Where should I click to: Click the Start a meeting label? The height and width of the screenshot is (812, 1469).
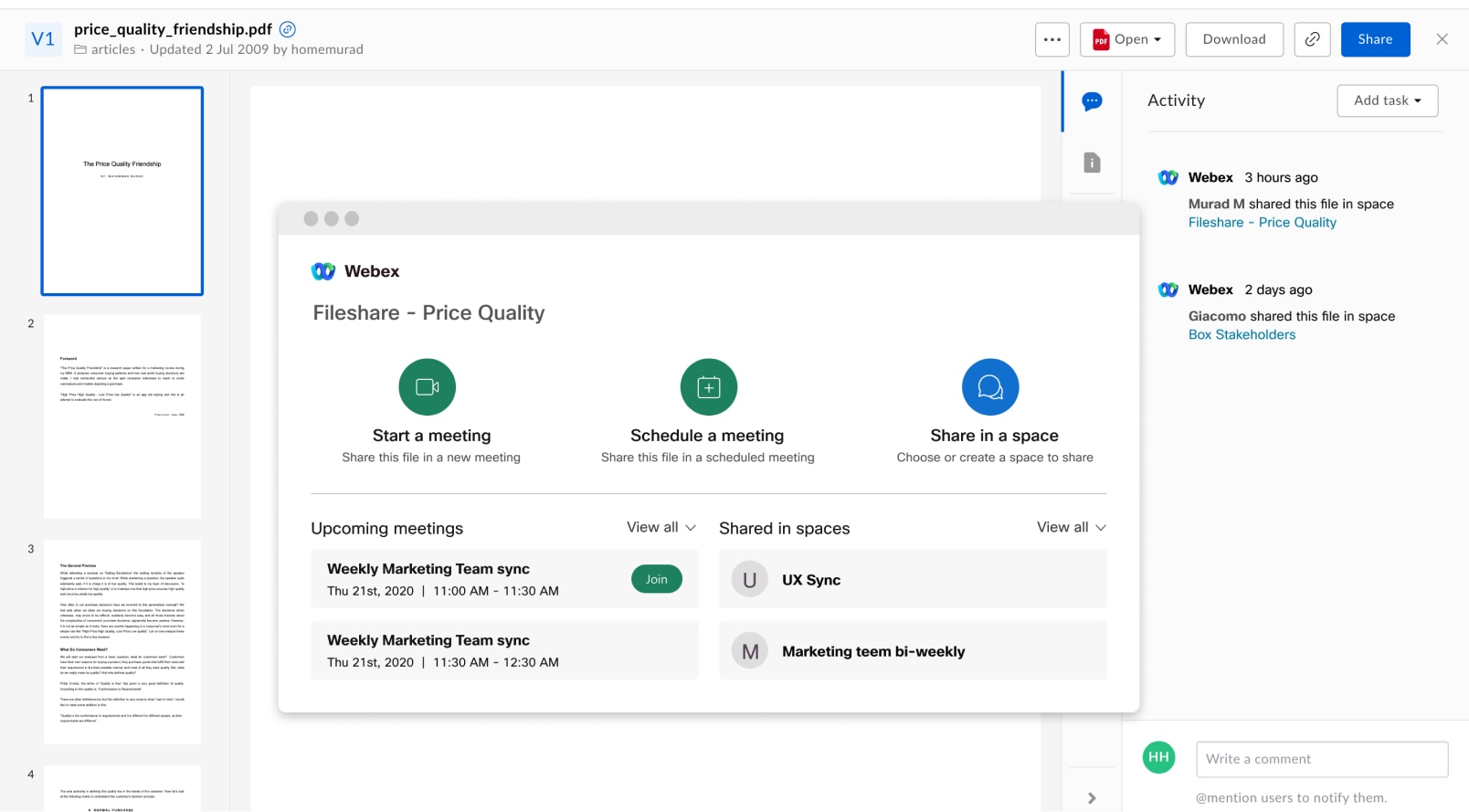point(431,436)
